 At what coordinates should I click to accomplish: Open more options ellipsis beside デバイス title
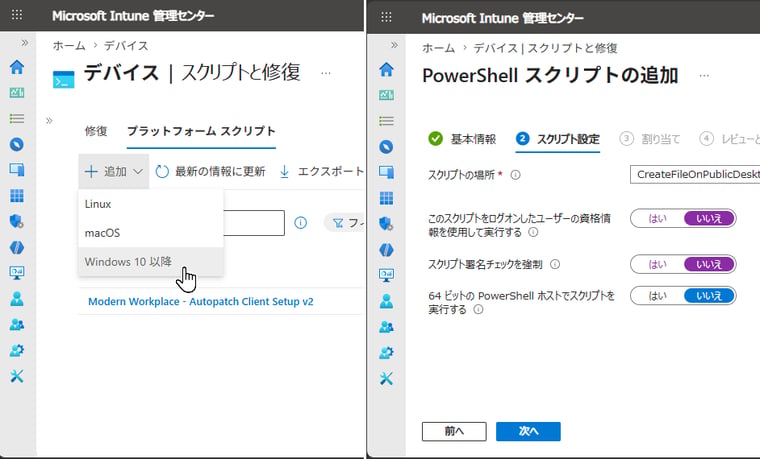326,73
